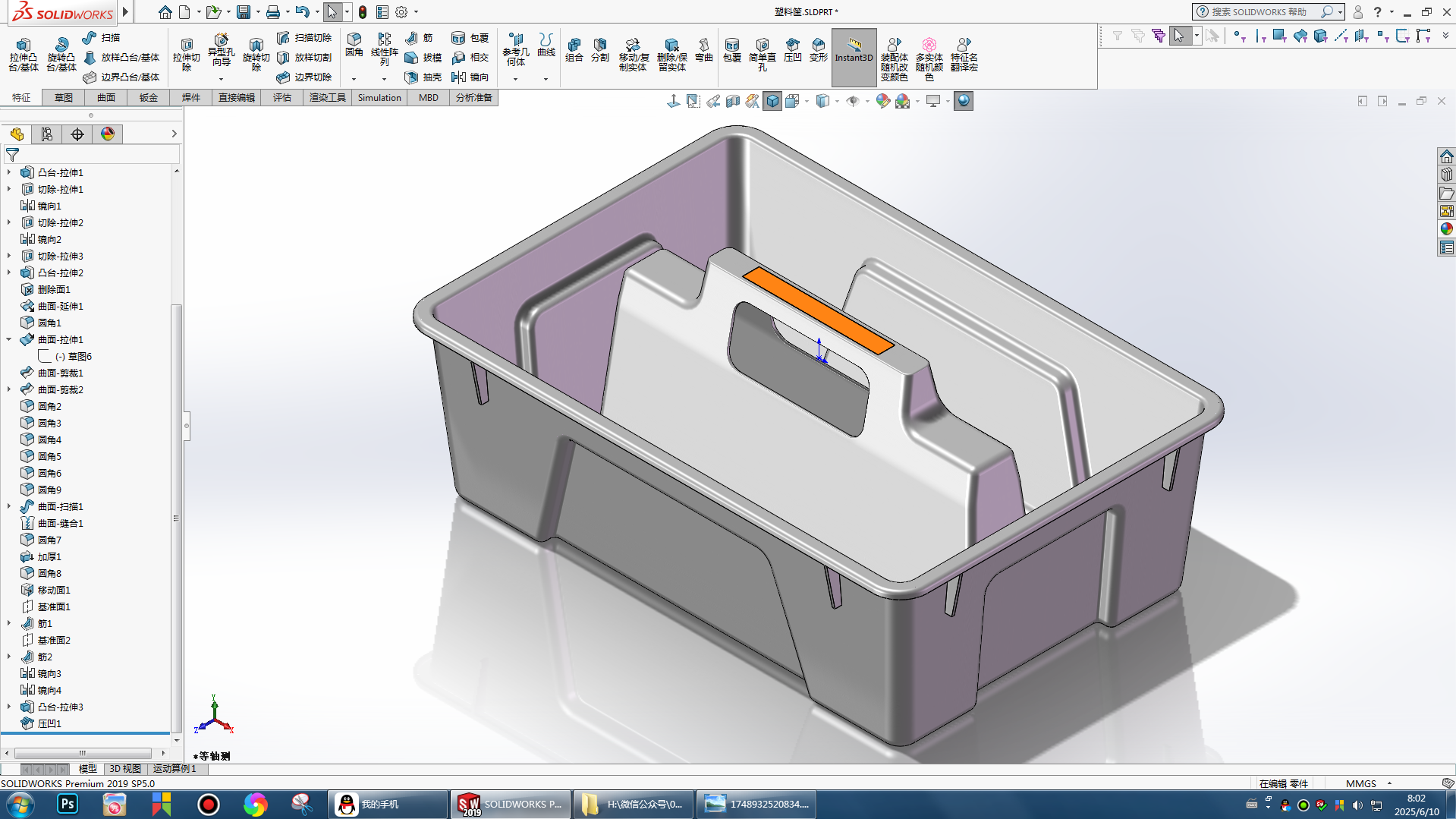This screenshot has height=819, width=1456.
Task: Select the 相交 intersect tool
Action: (x=470, y=58)
